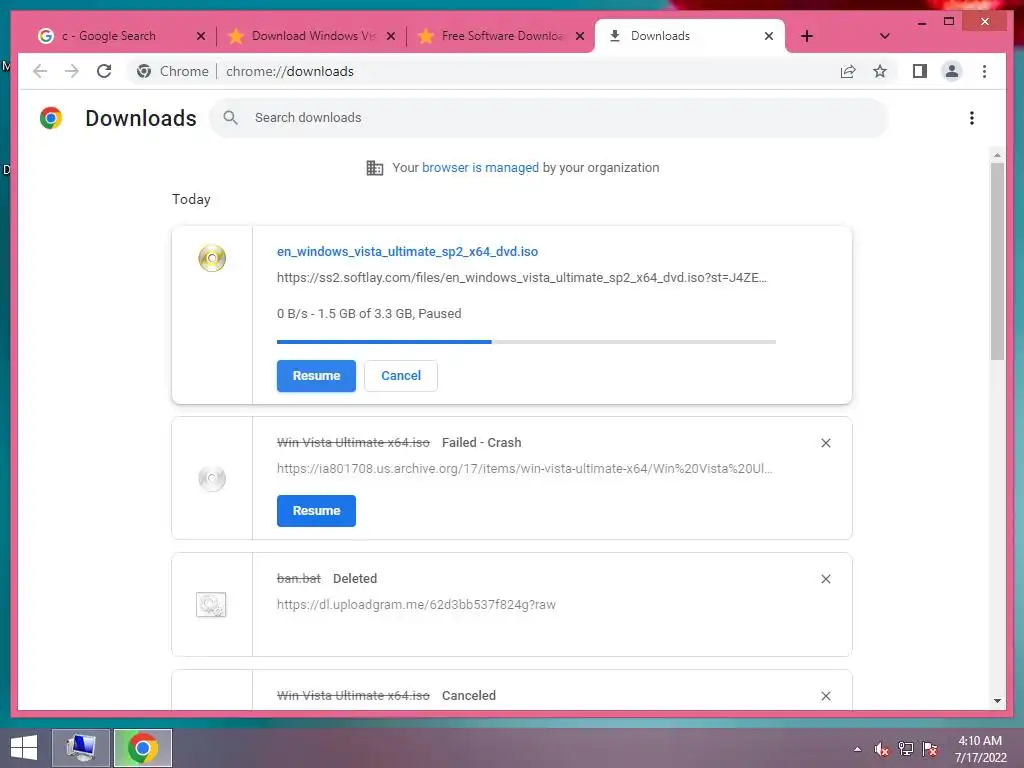Open the Windows Start button

[24, 748]
